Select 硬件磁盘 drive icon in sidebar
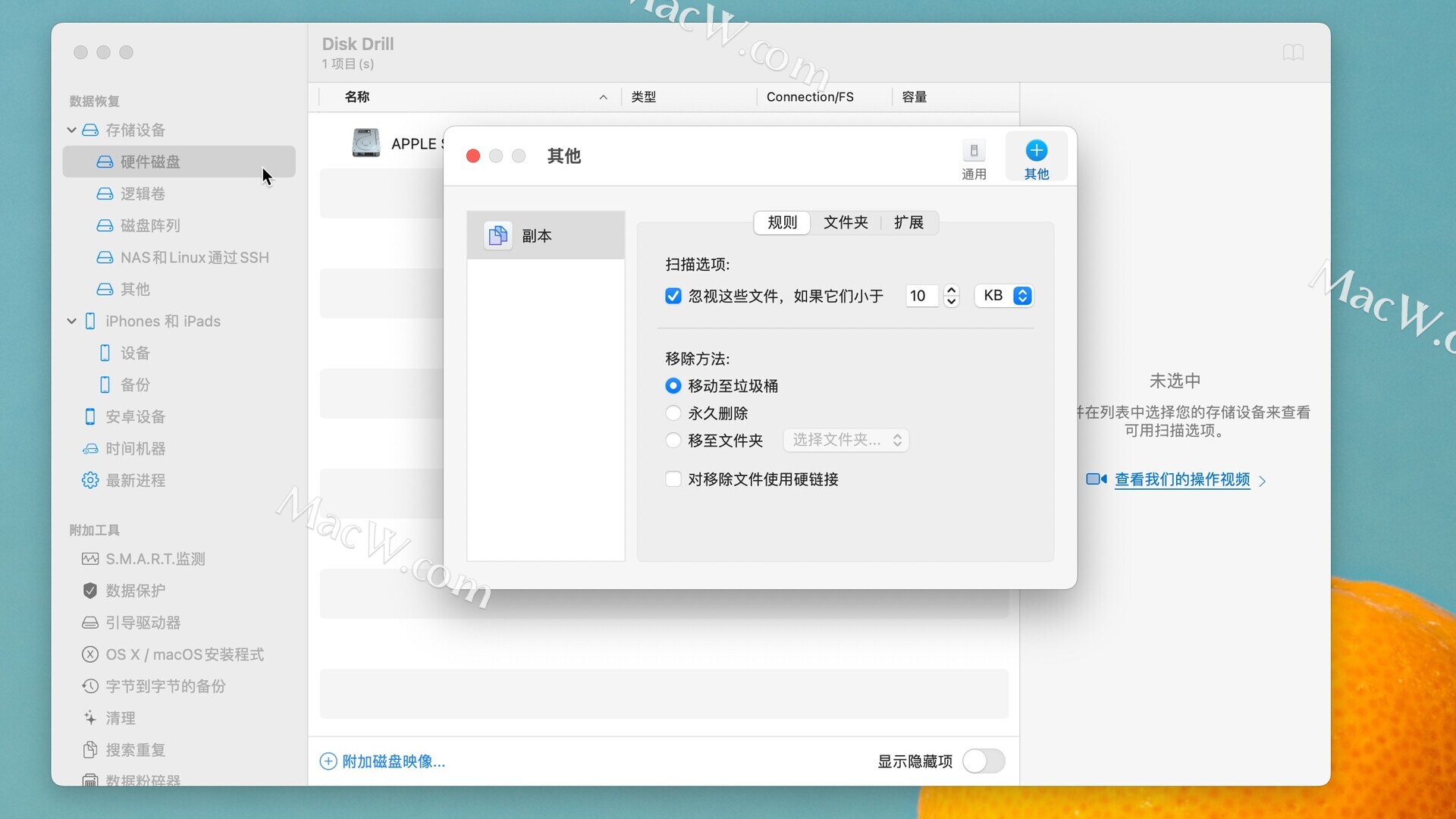 [105, 162]
